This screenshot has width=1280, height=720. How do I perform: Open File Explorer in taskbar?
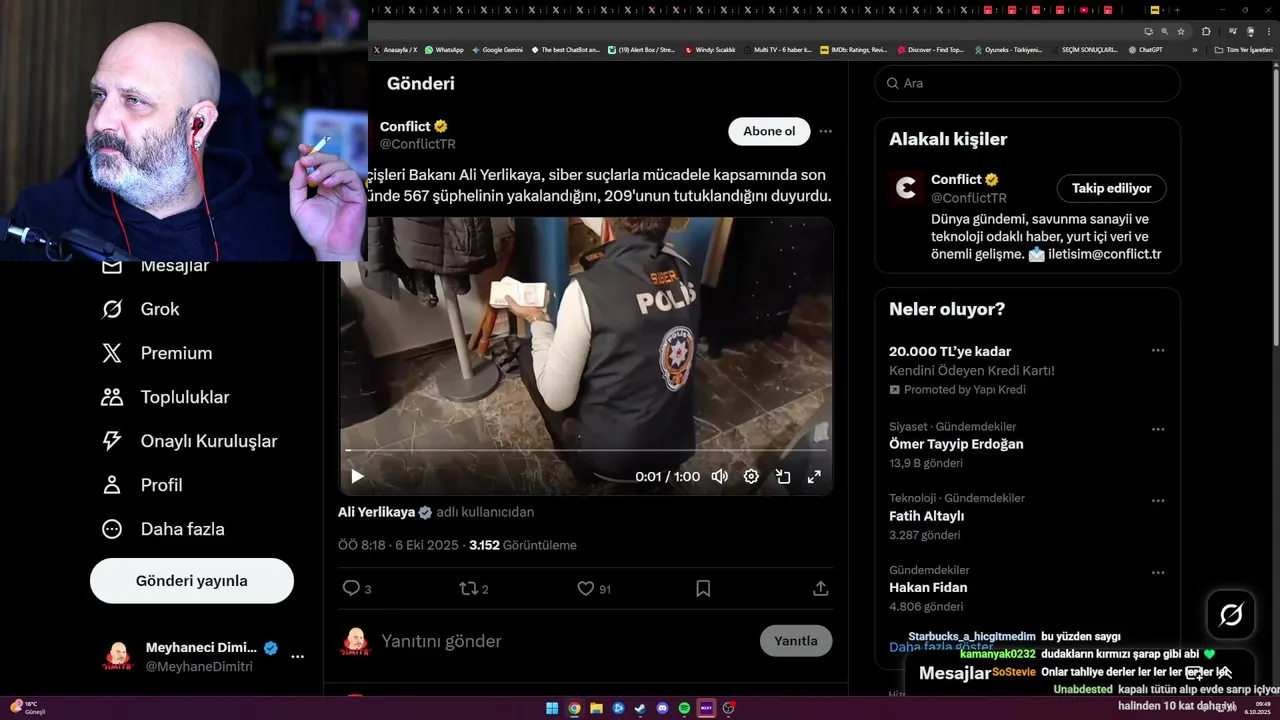[596, 708]
